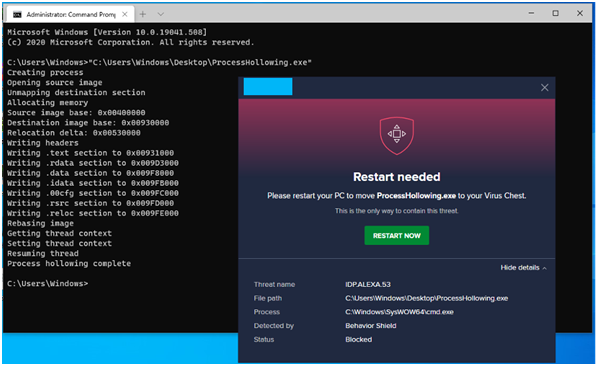Image resolution: width=598 pixels, height=366 pixels.
Task: Click the 'Process hollowing complete' output line
Action: pos(69,263)
